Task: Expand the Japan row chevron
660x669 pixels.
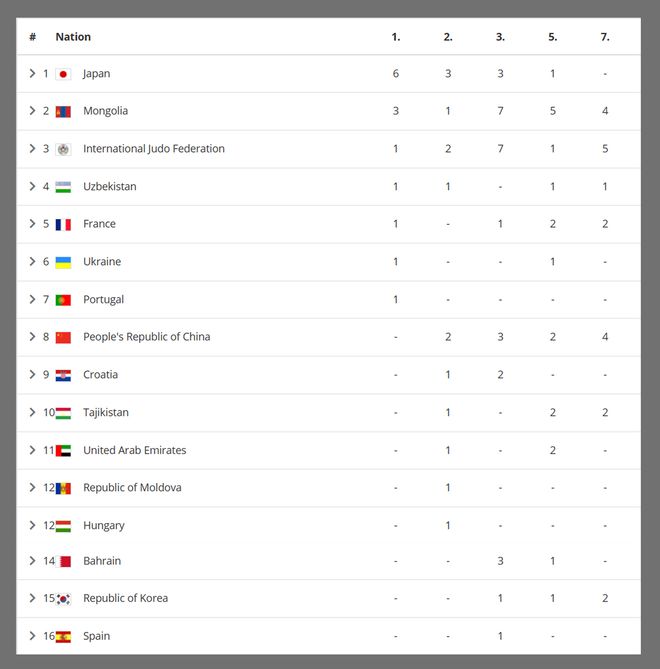Action: (x=32, y=73)
